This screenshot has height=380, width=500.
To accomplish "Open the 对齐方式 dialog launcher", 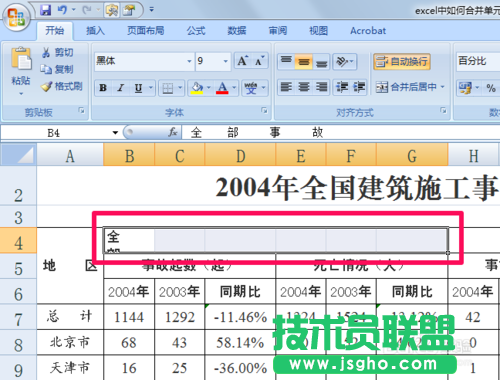I will 443,110.
